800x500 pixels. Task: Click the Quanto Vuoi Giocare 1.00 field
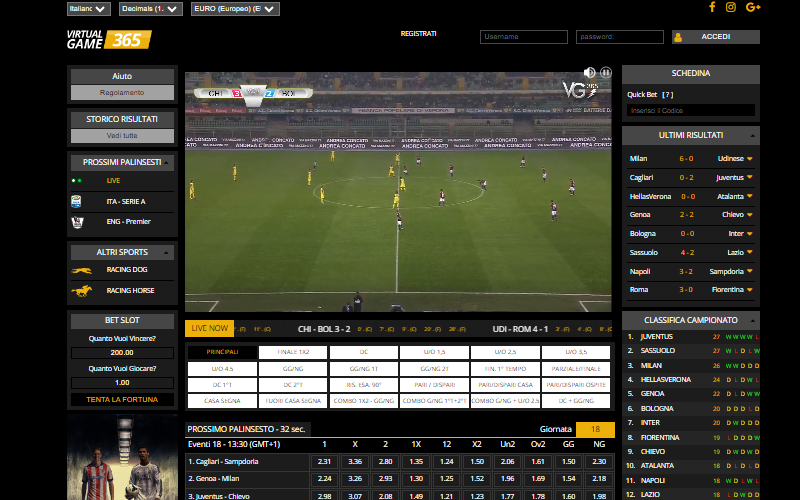pos(122,383)
